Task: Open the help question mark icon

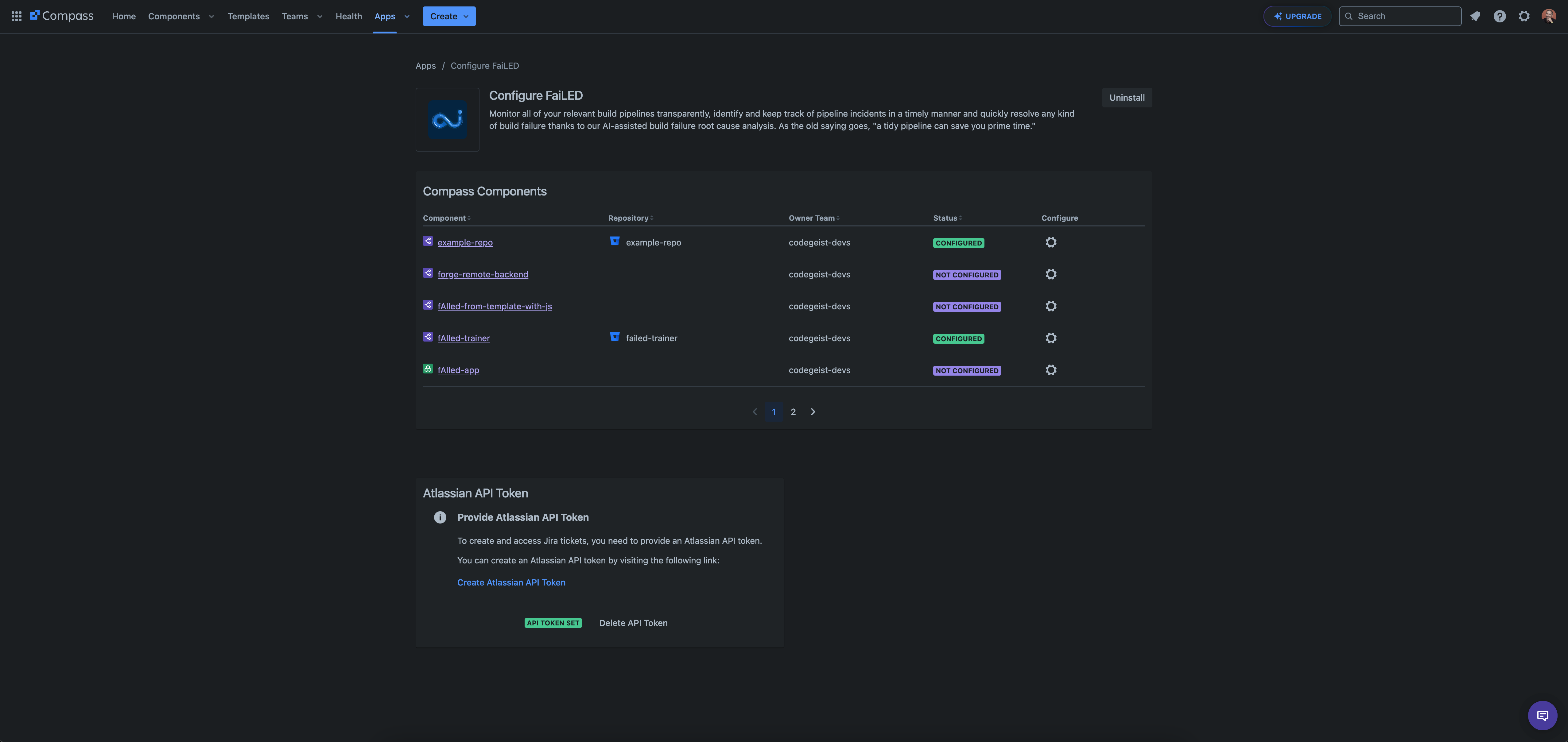Action: tap(1499, 17)
